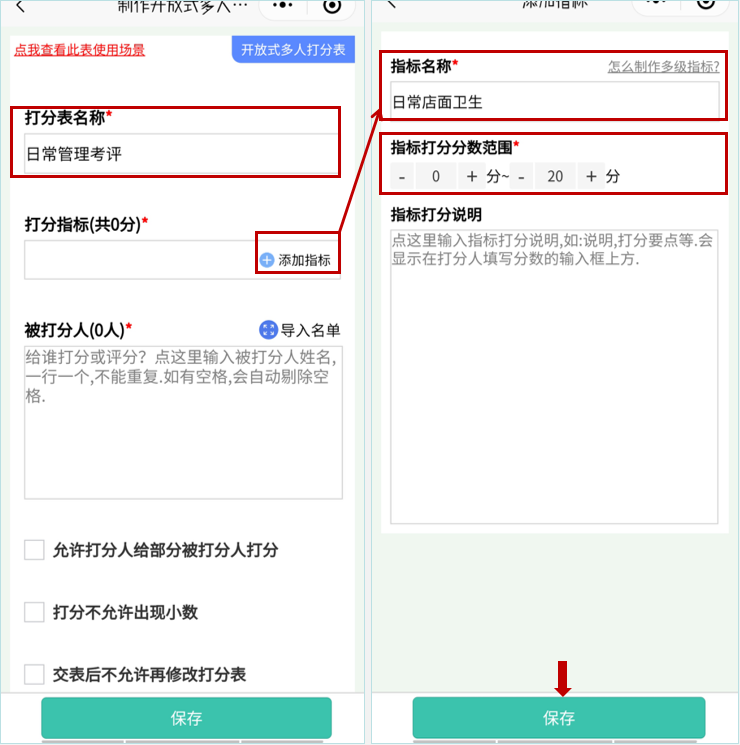Decrease minimum score with minus beside 0

coord(402,176)
